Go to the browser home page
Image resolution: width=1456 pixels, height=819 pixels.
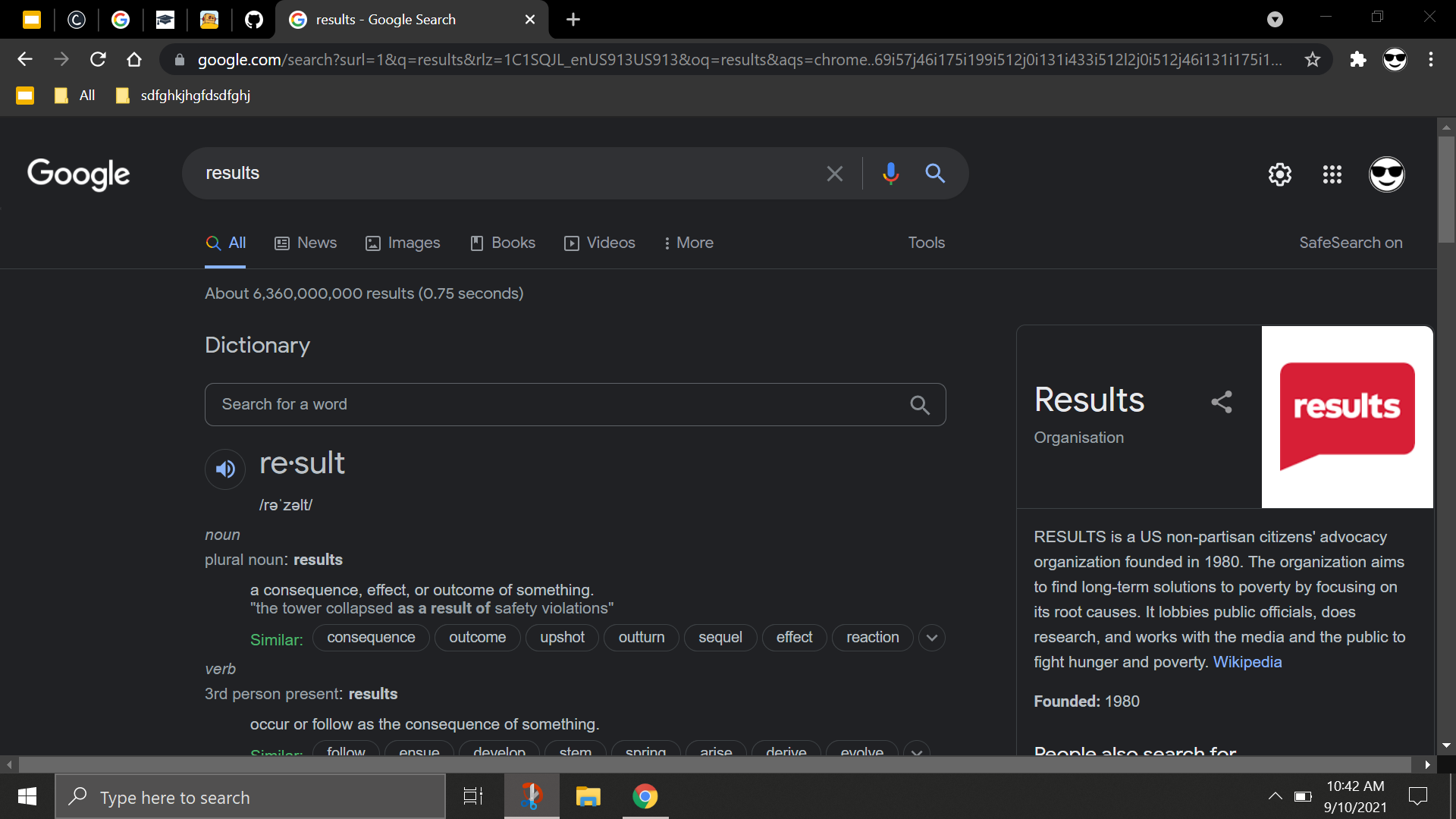click(x=134, y=59)
